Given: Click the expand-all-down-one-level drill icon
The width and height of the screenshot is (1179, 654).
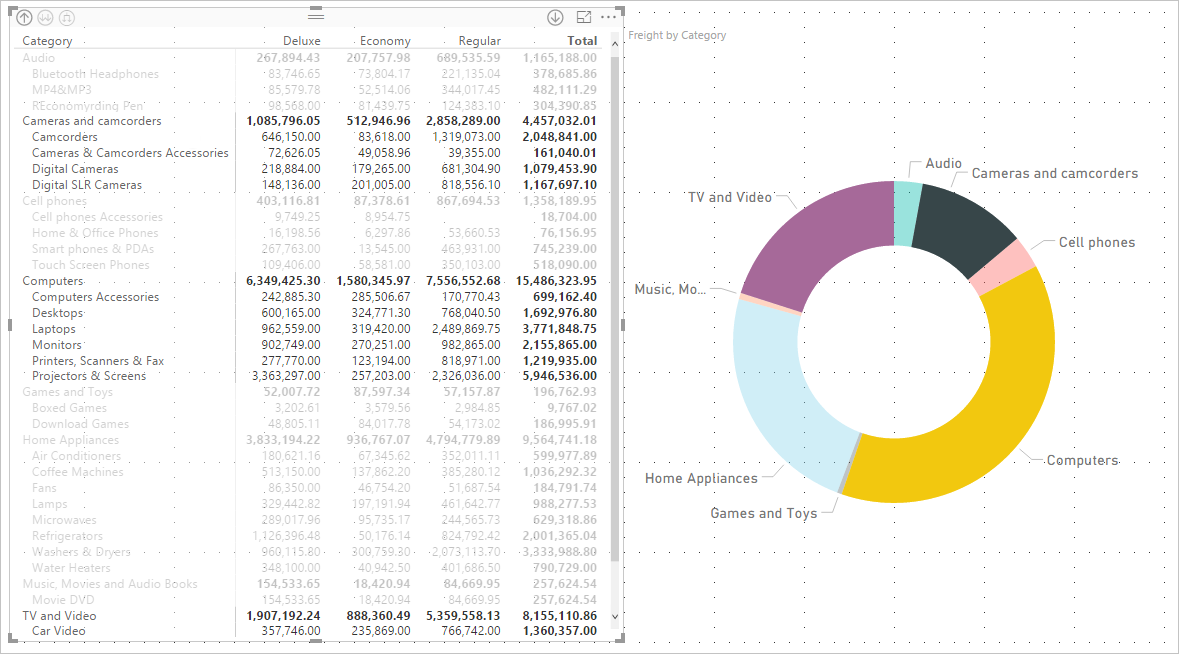Looking at the screenshot, I should tap(66, 17).
